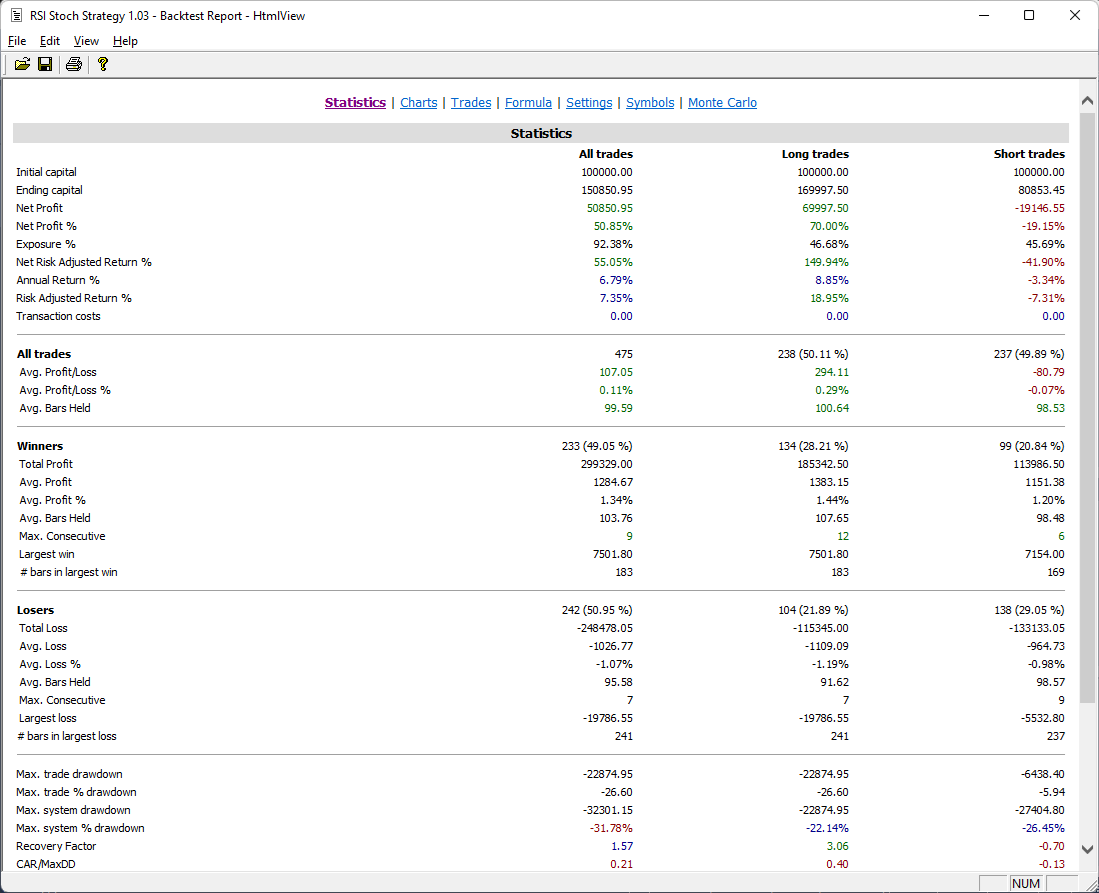Open the Monte Carlo link

(722, 102)
